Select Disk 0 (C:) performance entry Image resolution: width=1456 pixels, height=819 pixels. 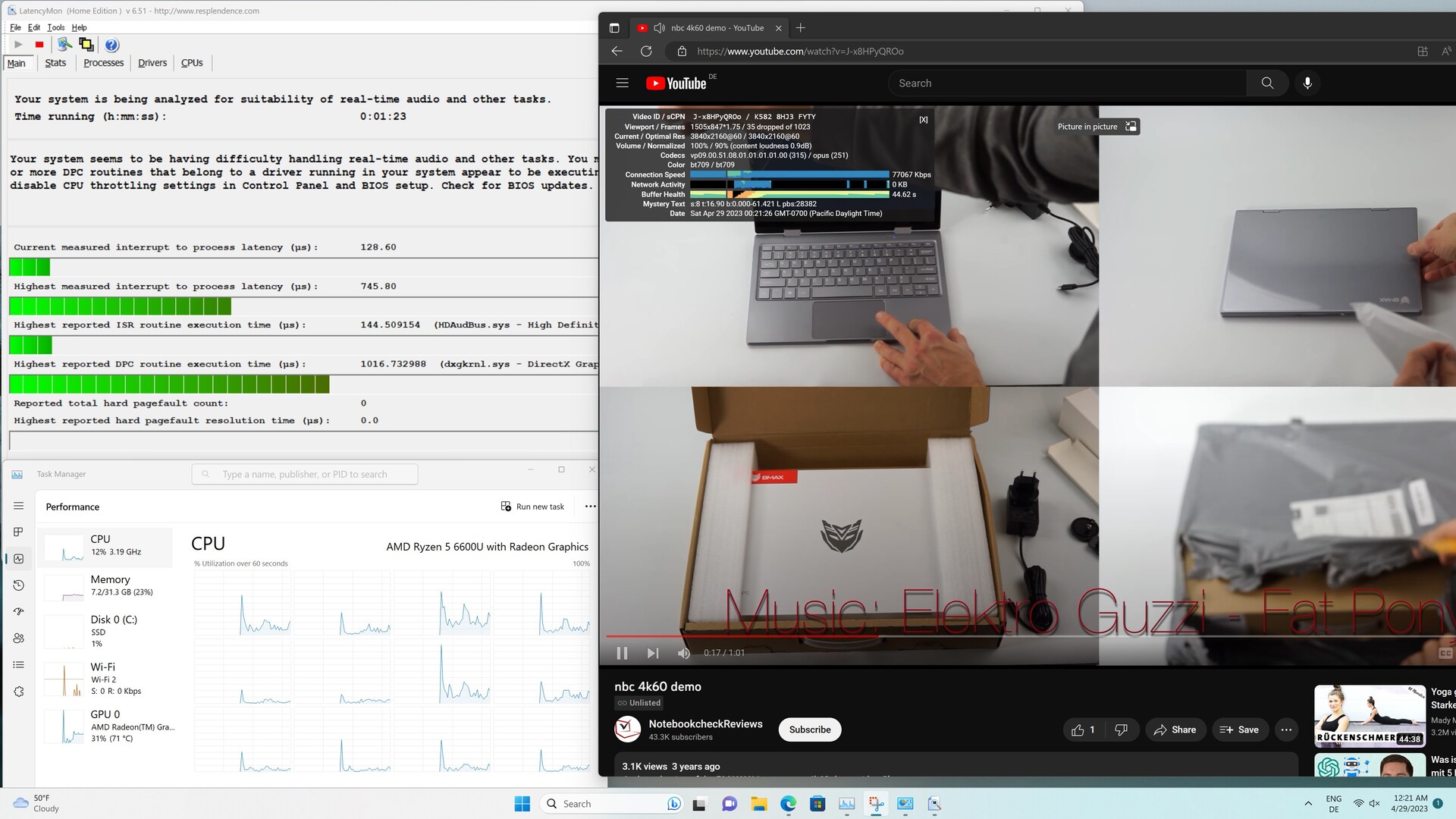tap(106, 631)
